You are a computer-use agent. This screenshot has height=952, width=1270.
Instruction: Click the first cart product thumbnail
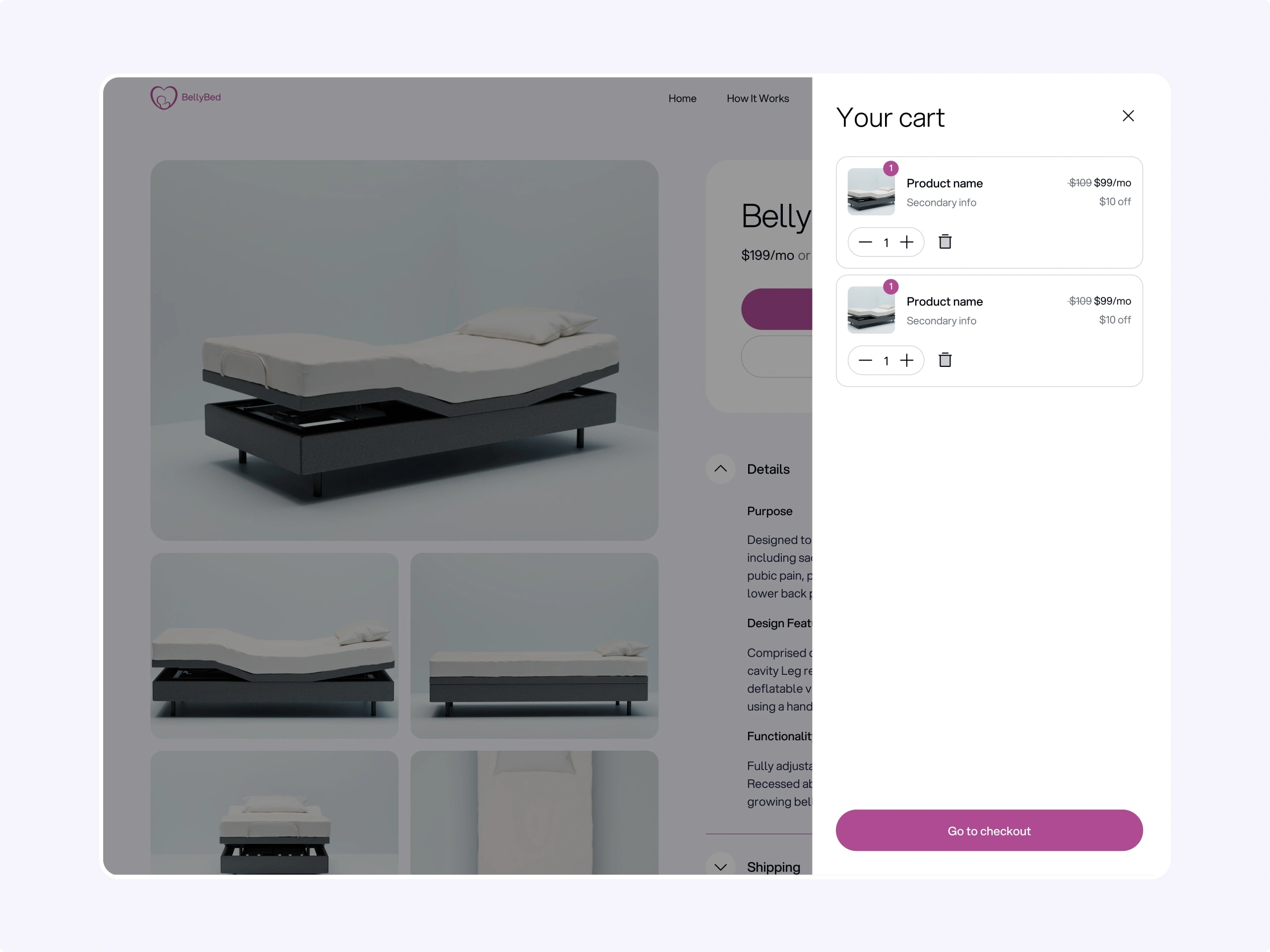click(x=871, y=192)
